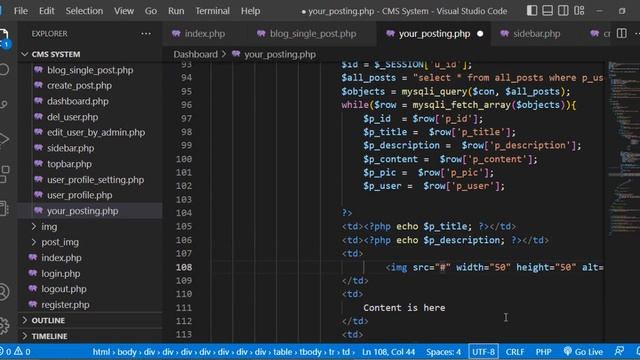This screenshot has height=360, width=640.
Task: Open the Run and Debug icon
Action: [x=4, y=139]
